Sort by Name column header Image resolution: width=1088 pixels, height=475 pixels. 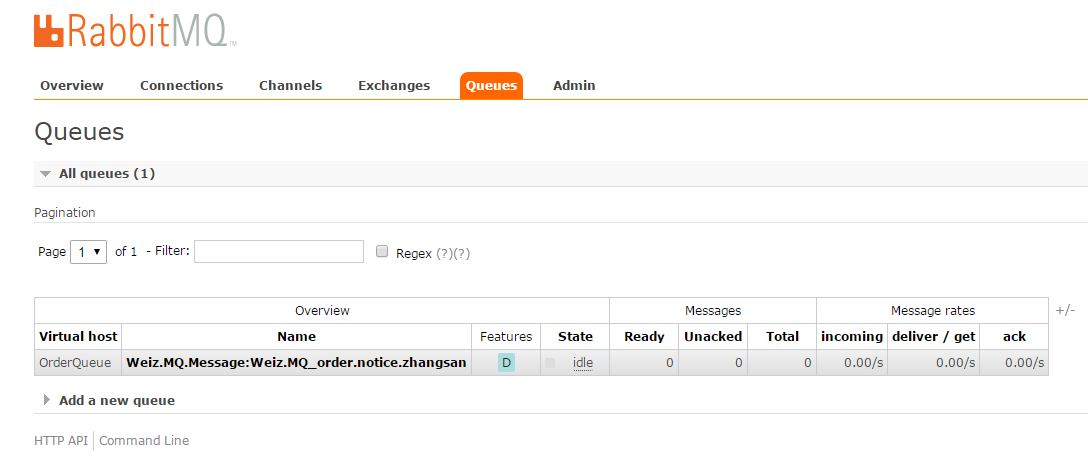(296, 336)
